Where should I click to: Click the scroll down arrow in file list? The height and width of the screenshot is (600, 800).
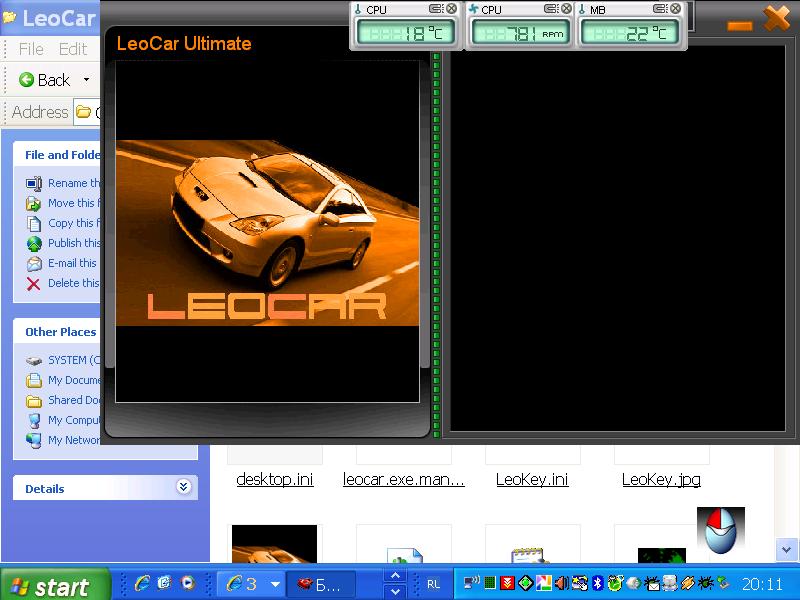(x=787, y=549)
